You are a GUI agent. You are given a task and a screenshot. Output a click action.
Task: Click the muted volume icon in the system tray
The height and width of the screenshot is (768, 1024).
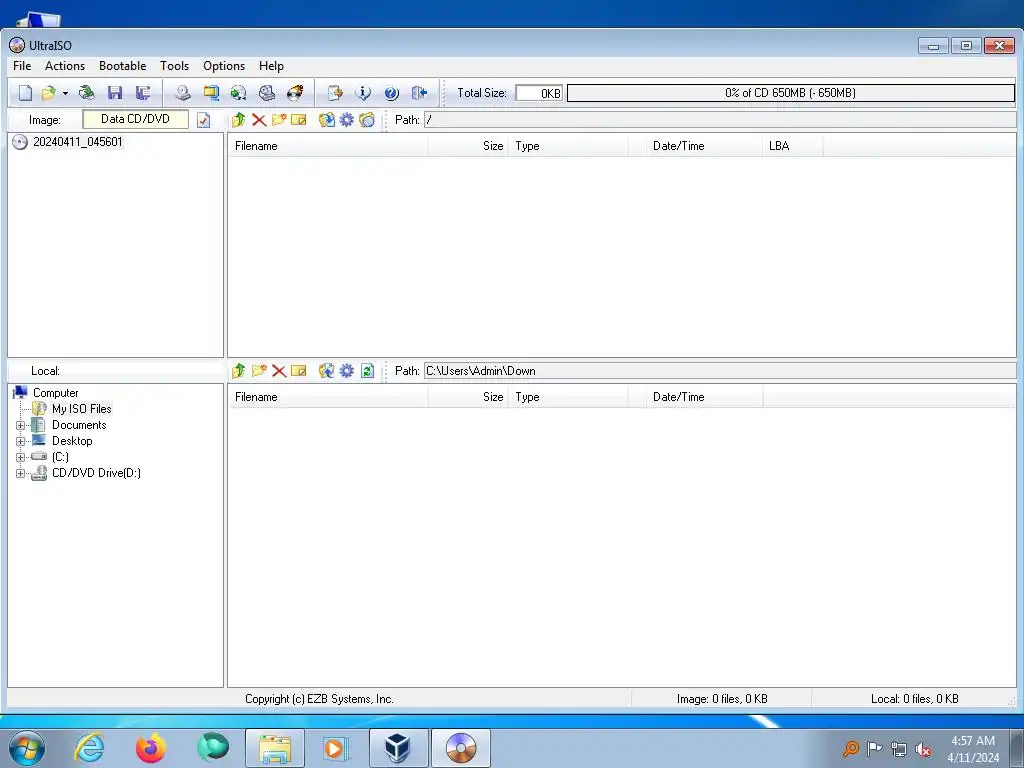point(923,749)
